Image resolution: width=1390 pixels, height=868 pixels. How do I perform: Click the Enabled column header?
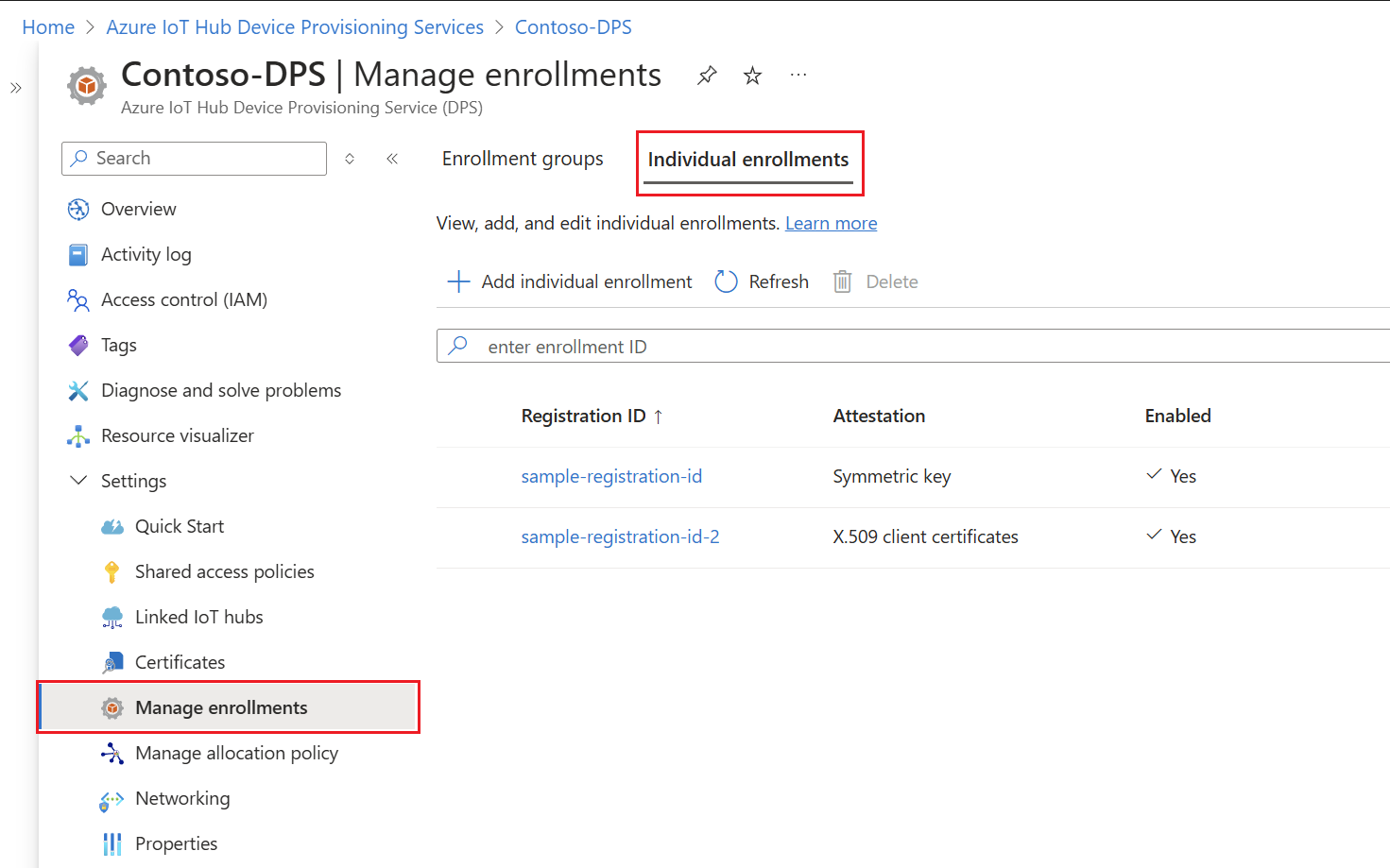click(x=1177, y=416)
